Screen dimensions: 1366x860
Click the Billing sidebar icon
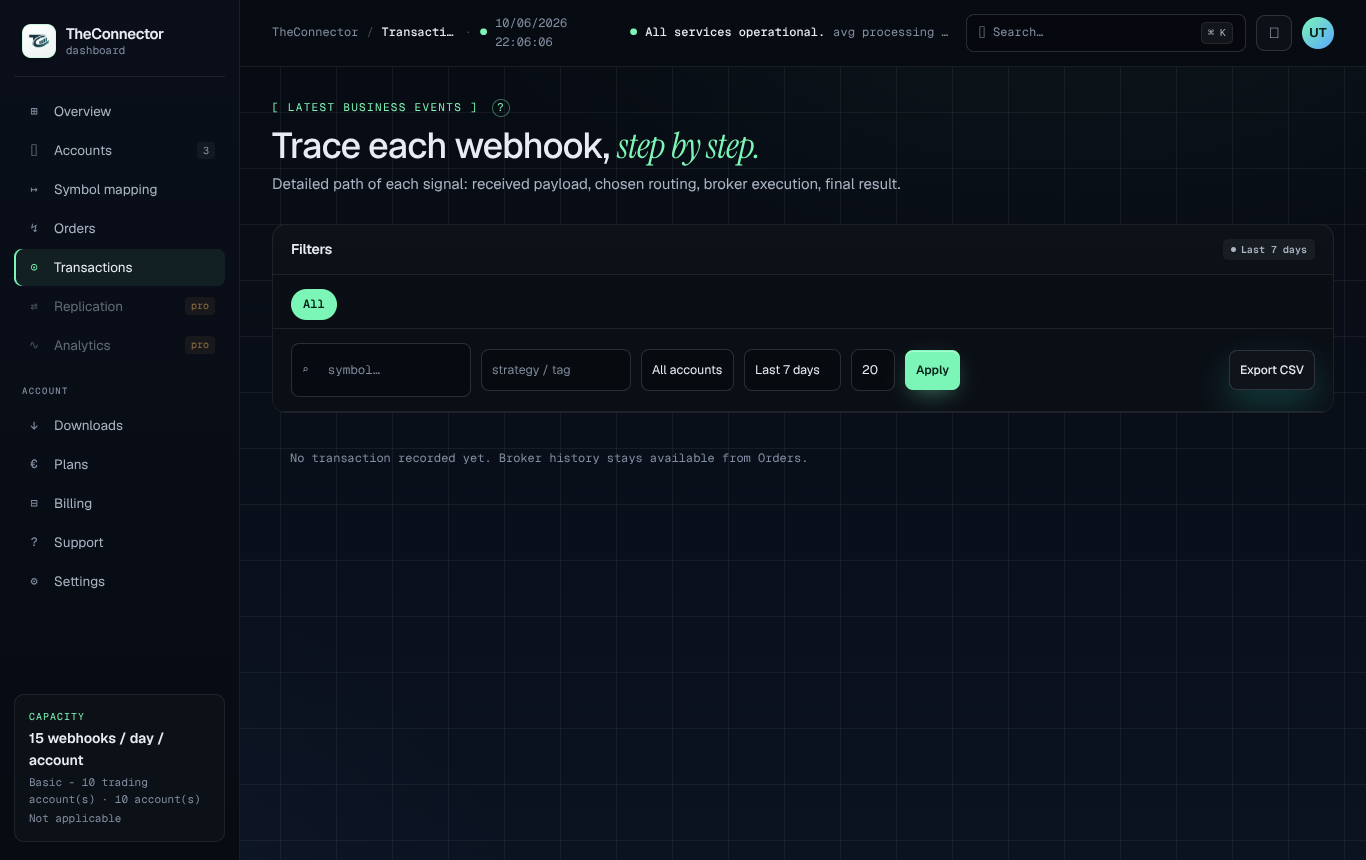coord(34,503)
